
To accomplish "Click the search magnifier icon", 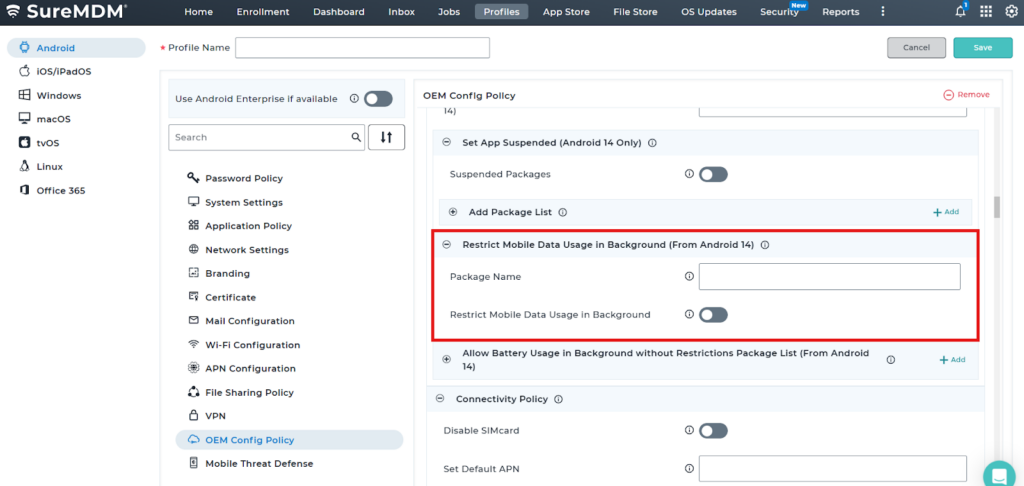I will click(355, 137).
